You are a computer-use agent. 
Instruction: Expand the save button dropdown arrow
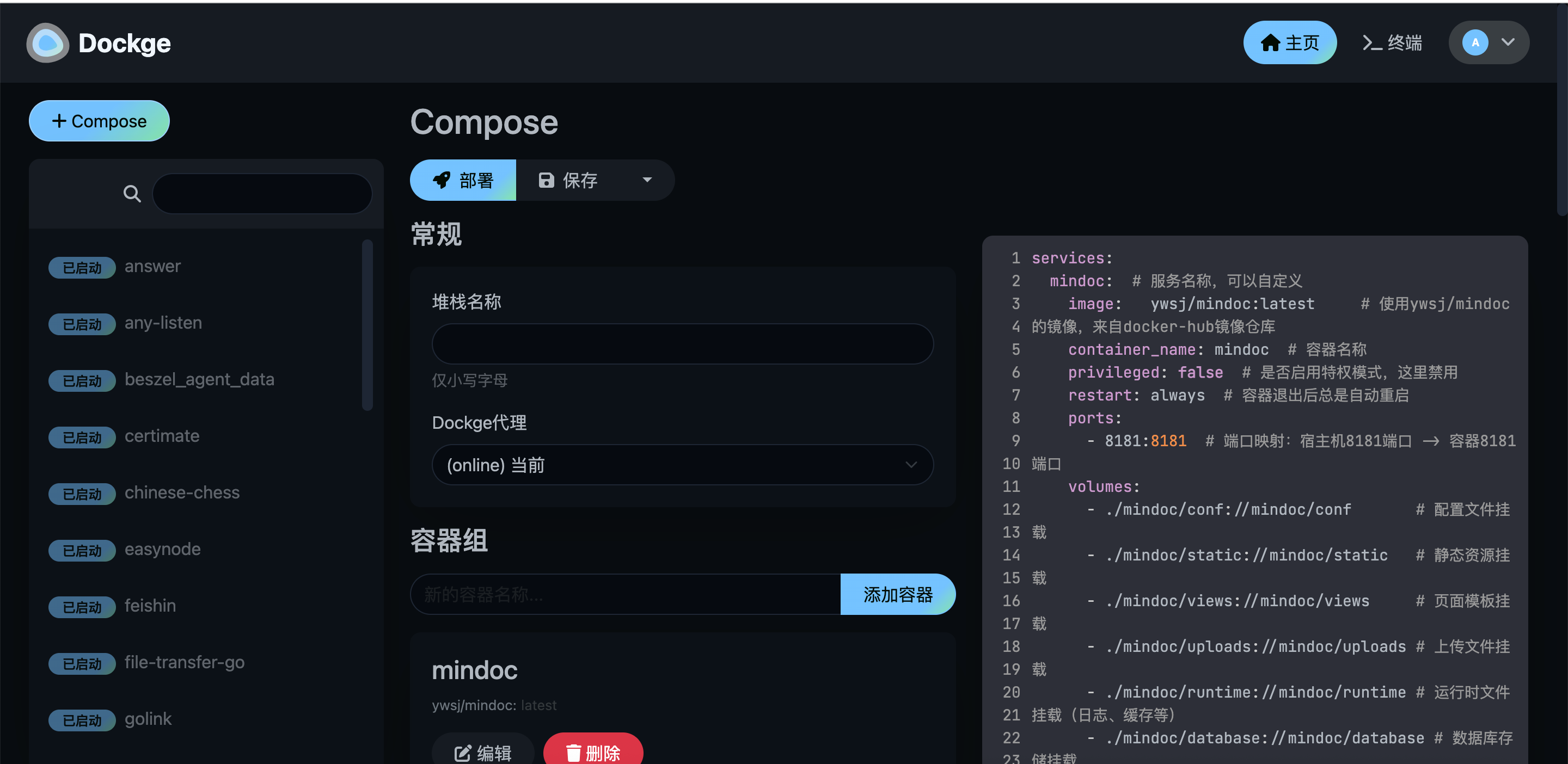[647, 180]
